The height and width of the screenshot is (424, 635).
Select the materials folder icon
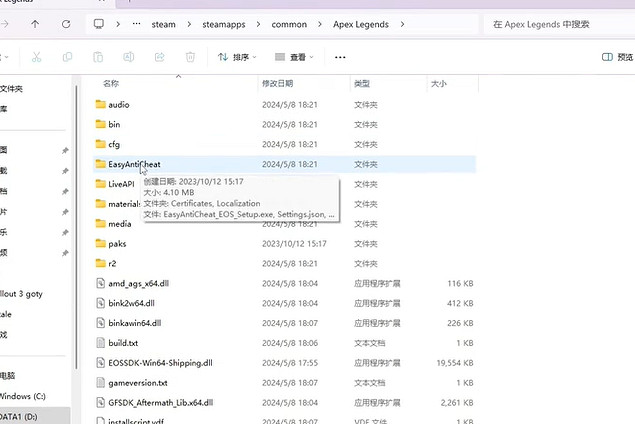click(x=100, y=204)
